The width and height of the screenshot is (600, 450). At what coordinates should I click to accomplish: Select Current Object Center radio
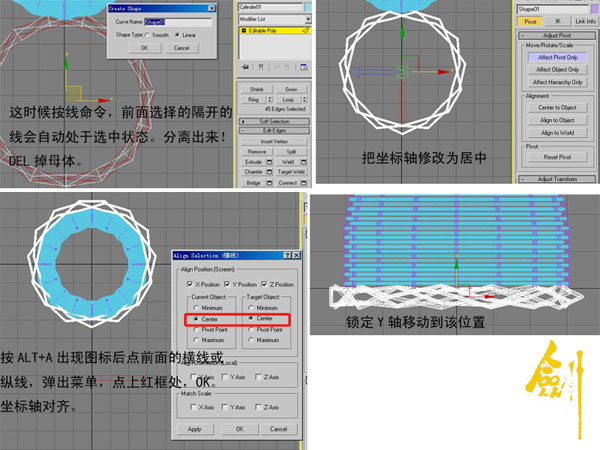click(196, 319)
